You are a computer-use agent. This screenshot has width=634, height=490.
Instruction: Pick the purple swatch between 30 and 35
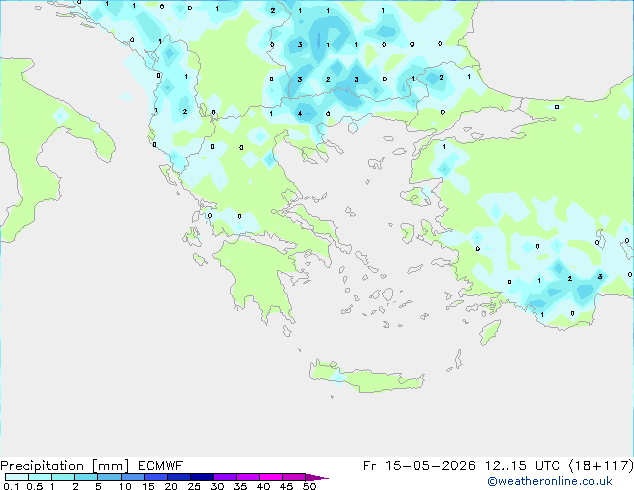coord(225,477)
